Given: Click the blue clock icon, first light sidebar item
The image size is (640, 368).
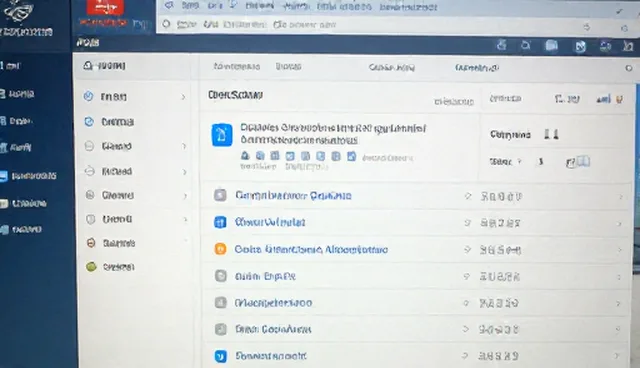Looking at the screenshot, I should 89,96.
